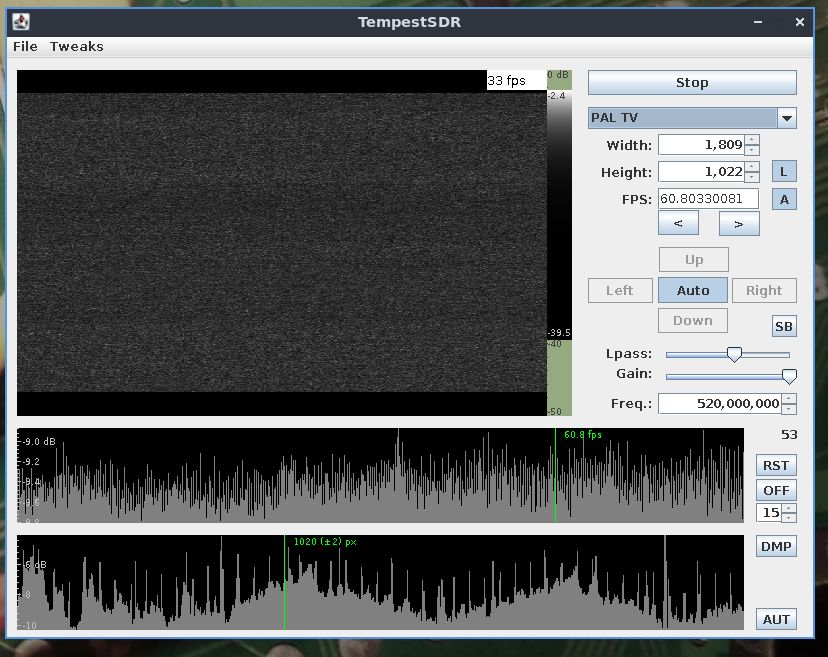Click the L lock height button
Image resolution: width=828 pixels, height=657 pixels.
[785, 171]
